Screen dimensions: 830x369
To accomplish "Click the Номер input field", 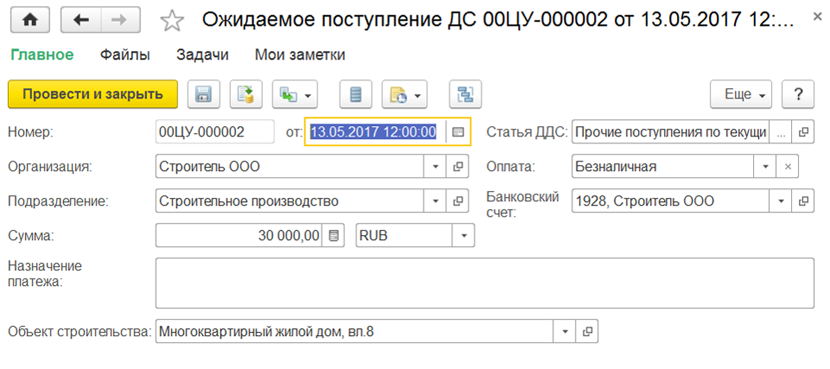I will pos(215,132).
